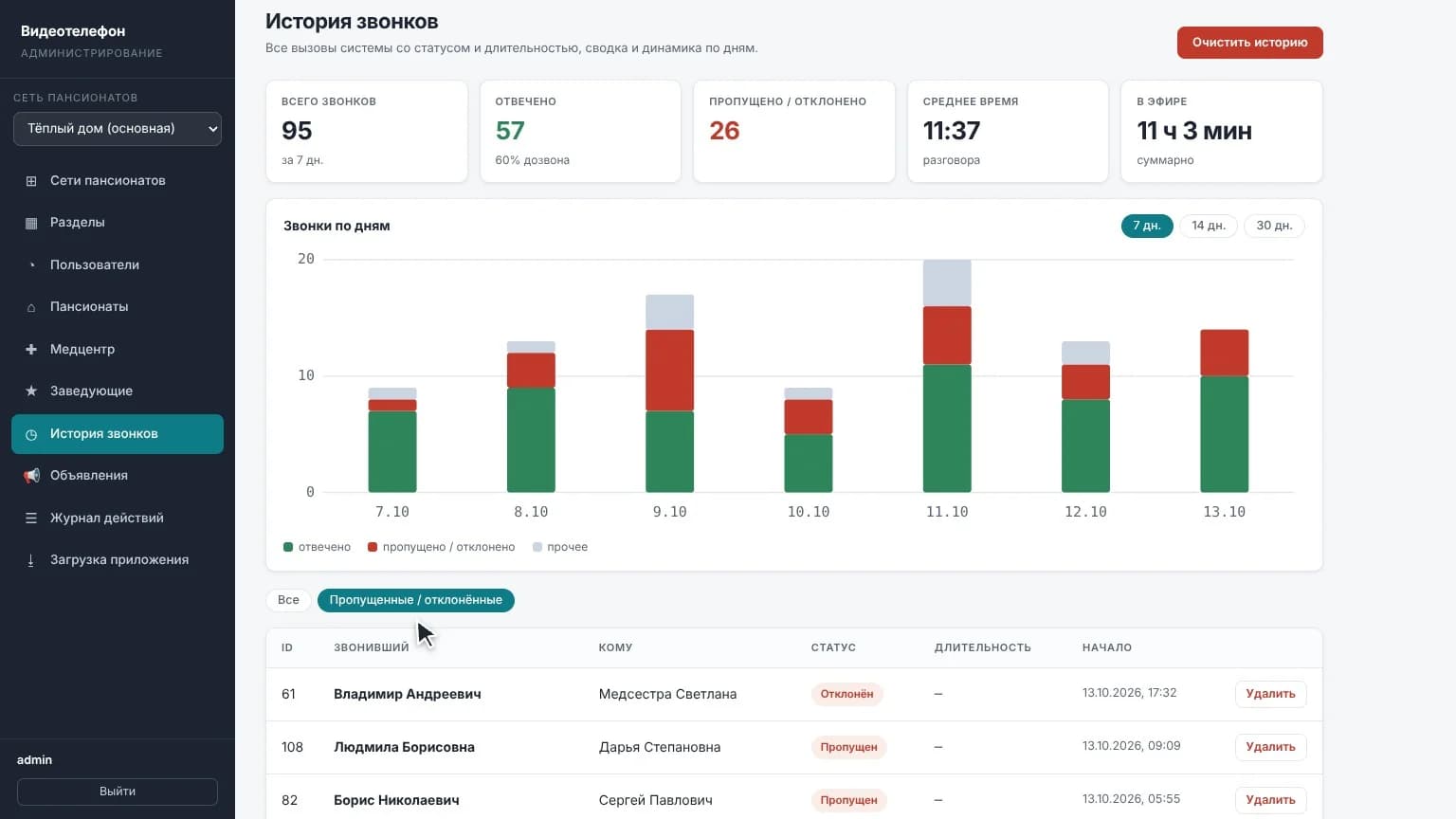Click the green отвечено legend swatch

pyautogui.click(x=288, y=547)
